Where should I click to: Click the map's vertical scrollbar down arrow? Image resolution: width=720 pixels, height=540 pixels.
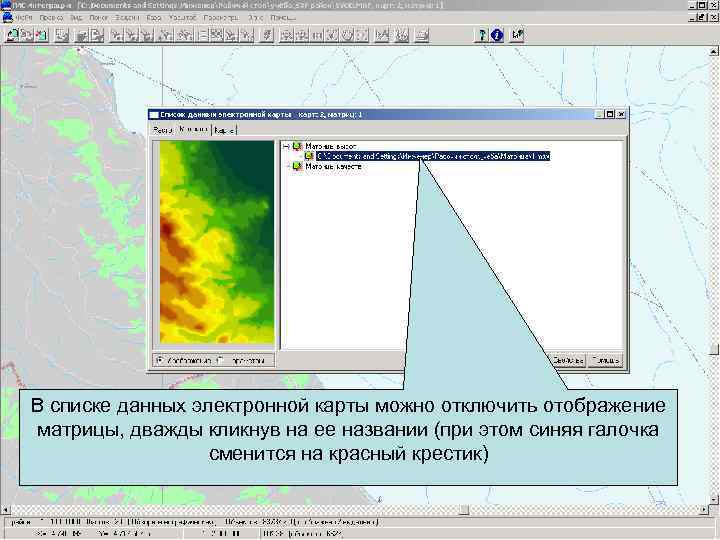[x=714, y=500]
